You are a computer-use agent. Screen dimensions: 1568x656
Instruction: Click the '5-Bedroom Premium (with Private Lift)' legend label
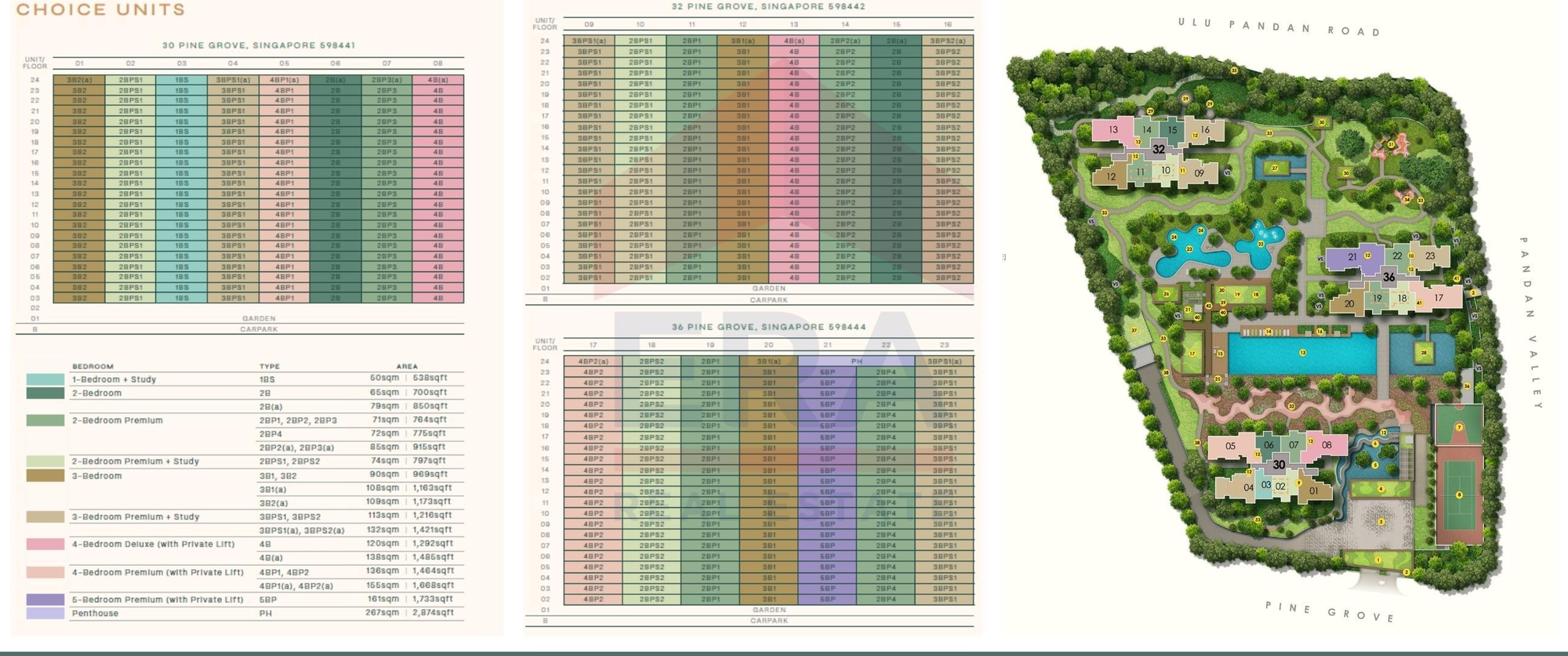[x=158, y=600]
